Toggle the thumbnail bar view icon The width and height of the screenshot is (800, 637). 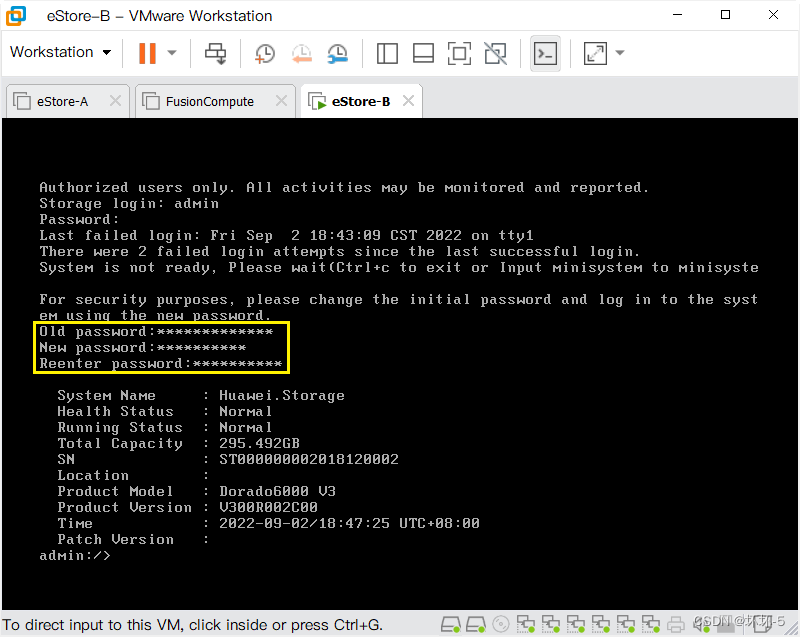point(423,53)
